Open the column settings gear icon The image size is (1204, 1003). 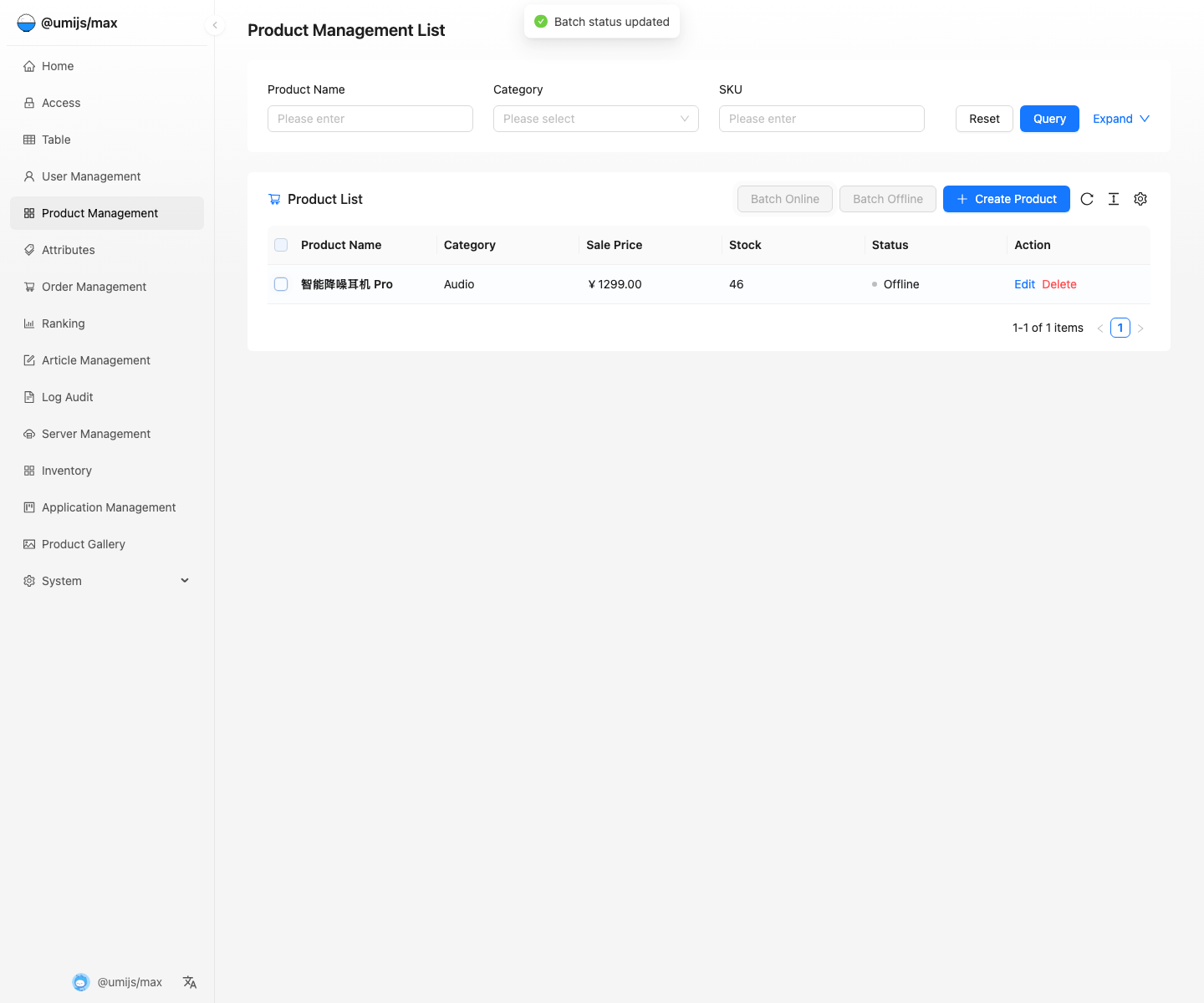1140,199
